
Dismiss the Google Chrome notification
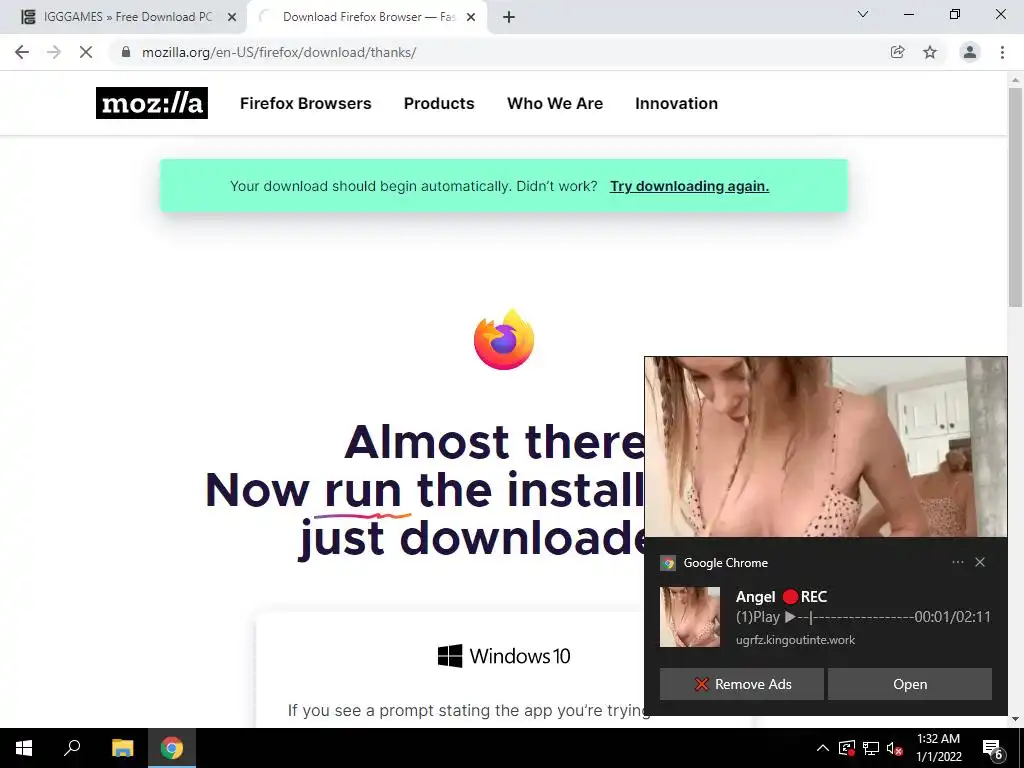[x=980, y=562]
